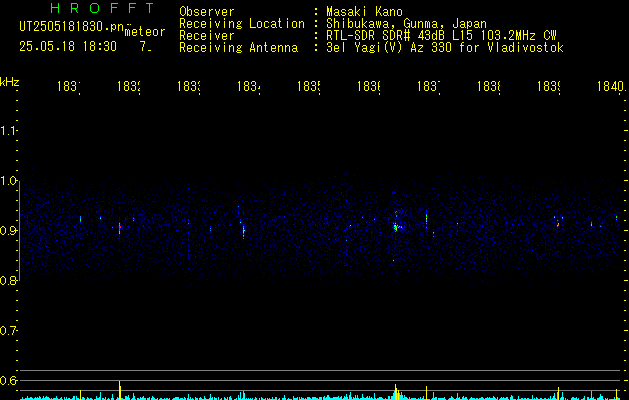Click the Receiving Location label
The width and height of the screenshot is (629, 400).
242,24
